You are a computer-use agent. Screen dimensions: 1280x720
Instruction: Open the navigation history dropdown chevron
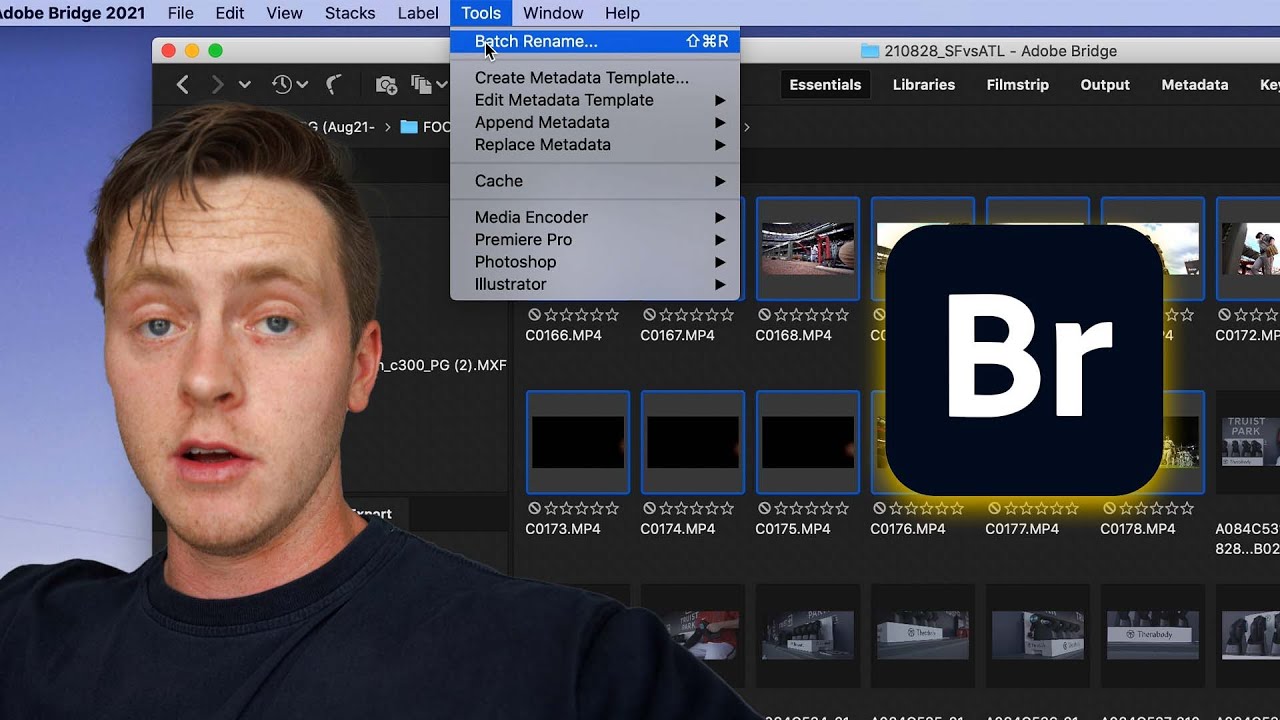coord(244,85)
